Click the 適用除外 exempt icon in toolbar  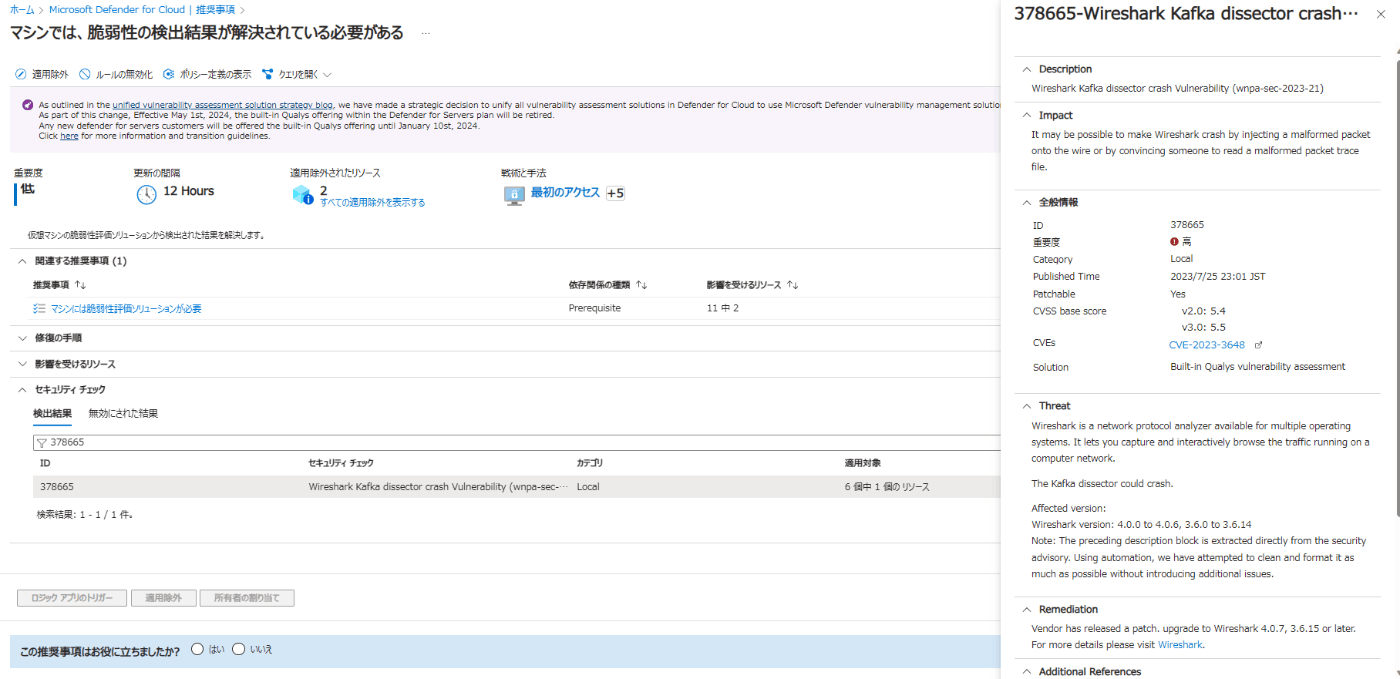pos(21,74)
